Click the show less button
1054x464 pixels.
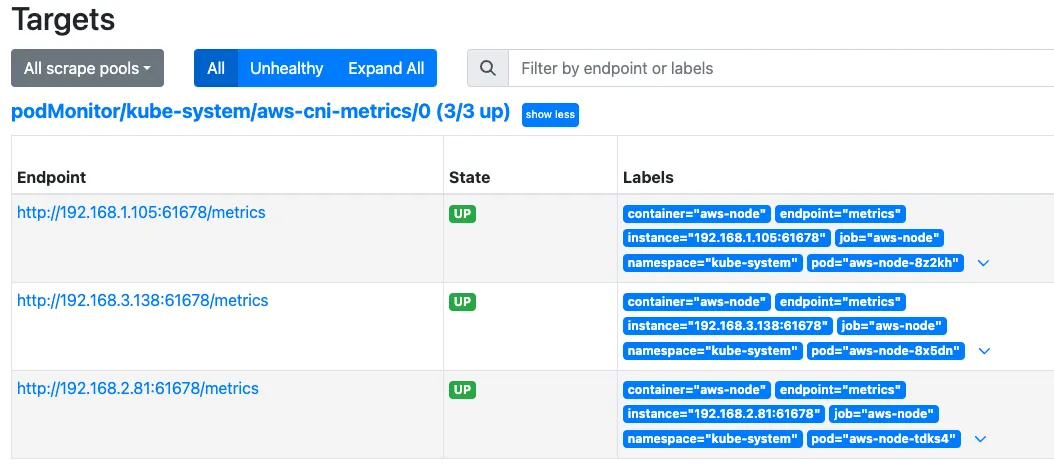[x=550, y=114]
